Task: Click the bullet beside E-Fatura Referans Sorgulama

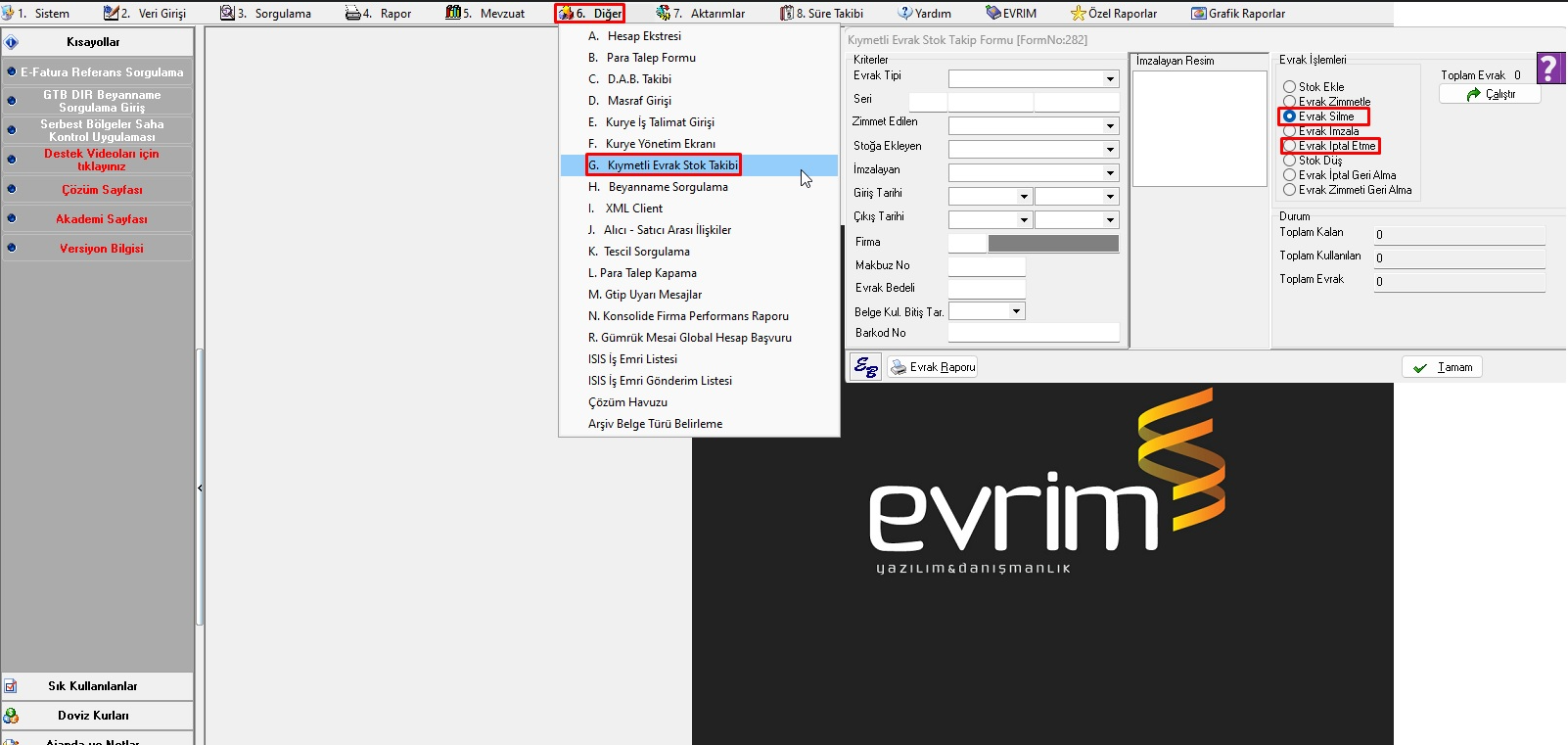Action: coord(12,71)
